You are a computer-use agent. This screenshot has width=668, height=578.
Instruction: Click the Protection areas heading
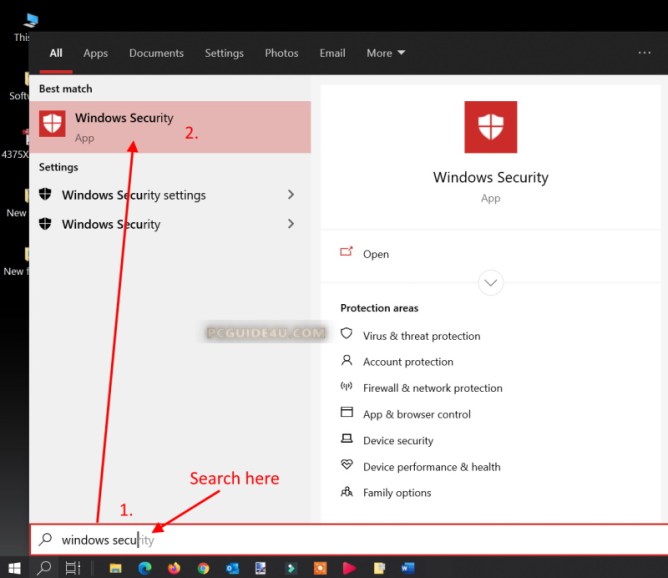coord(379,308)
